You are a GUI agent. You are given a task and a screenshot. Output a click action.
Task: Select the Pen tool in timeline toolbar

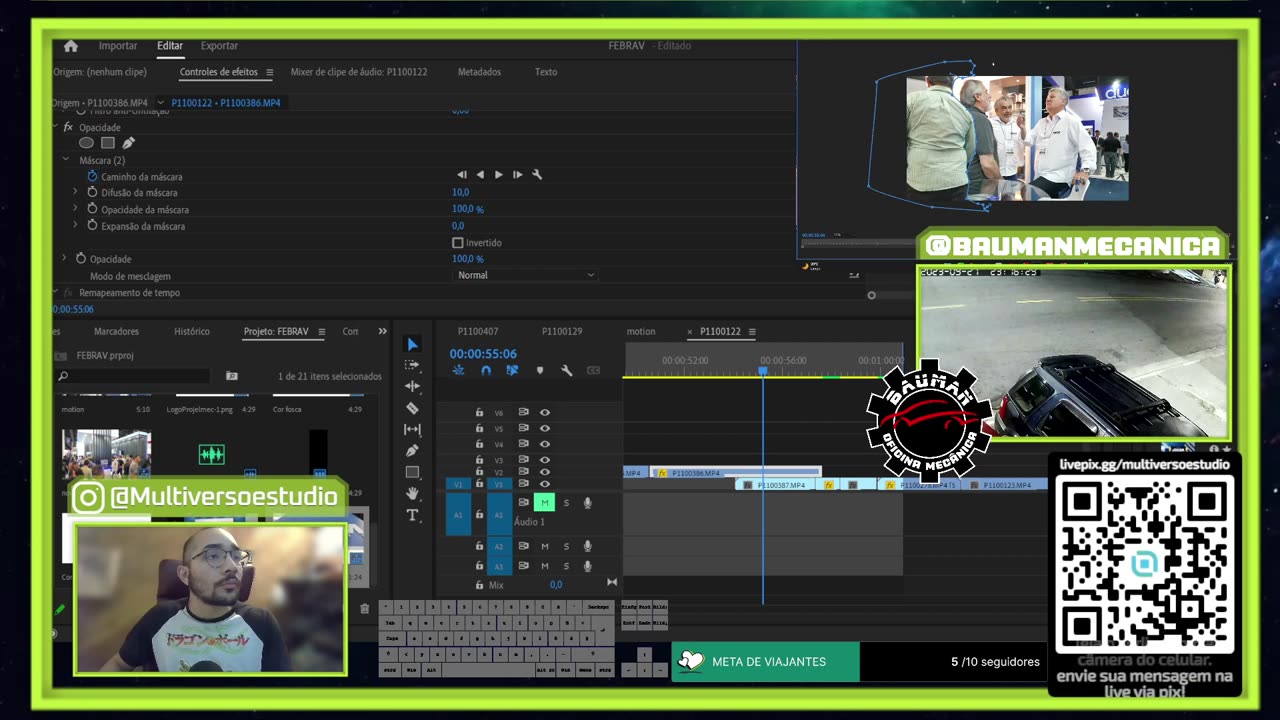412,451
